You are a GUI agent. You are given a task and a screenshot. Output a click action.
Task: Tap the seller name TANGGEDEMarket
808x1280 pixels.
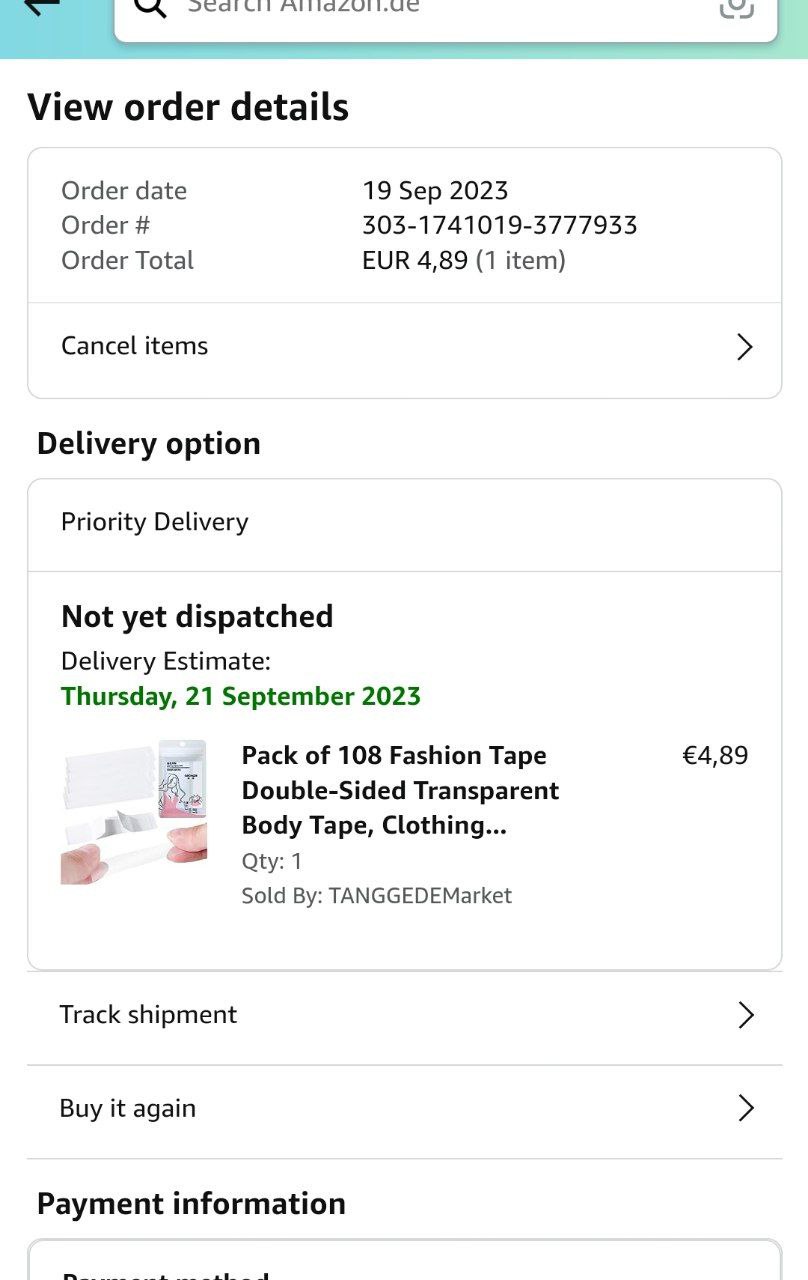(x=420, y=896)
